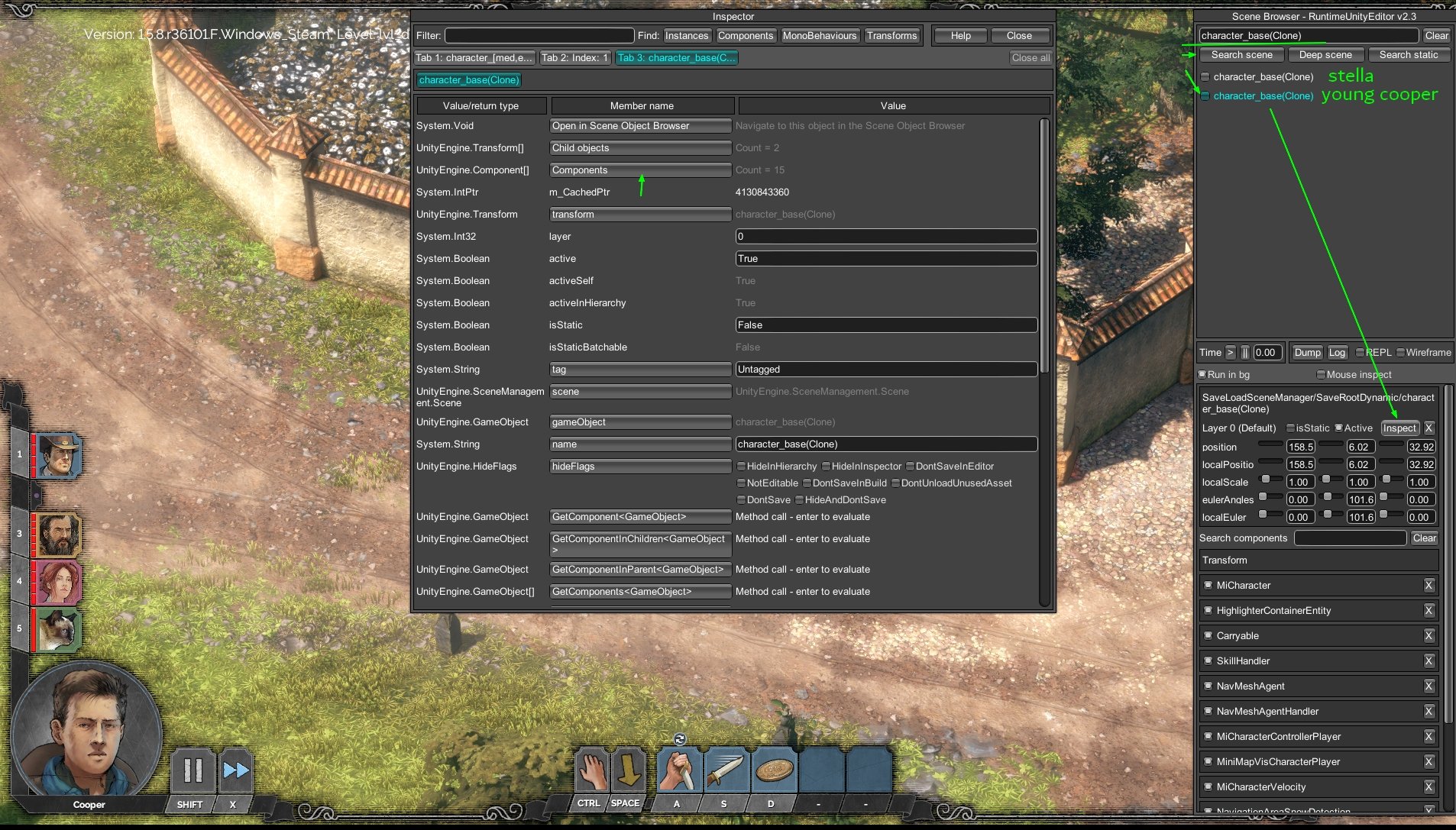
Task: Open the transform member
Action: 640,215
